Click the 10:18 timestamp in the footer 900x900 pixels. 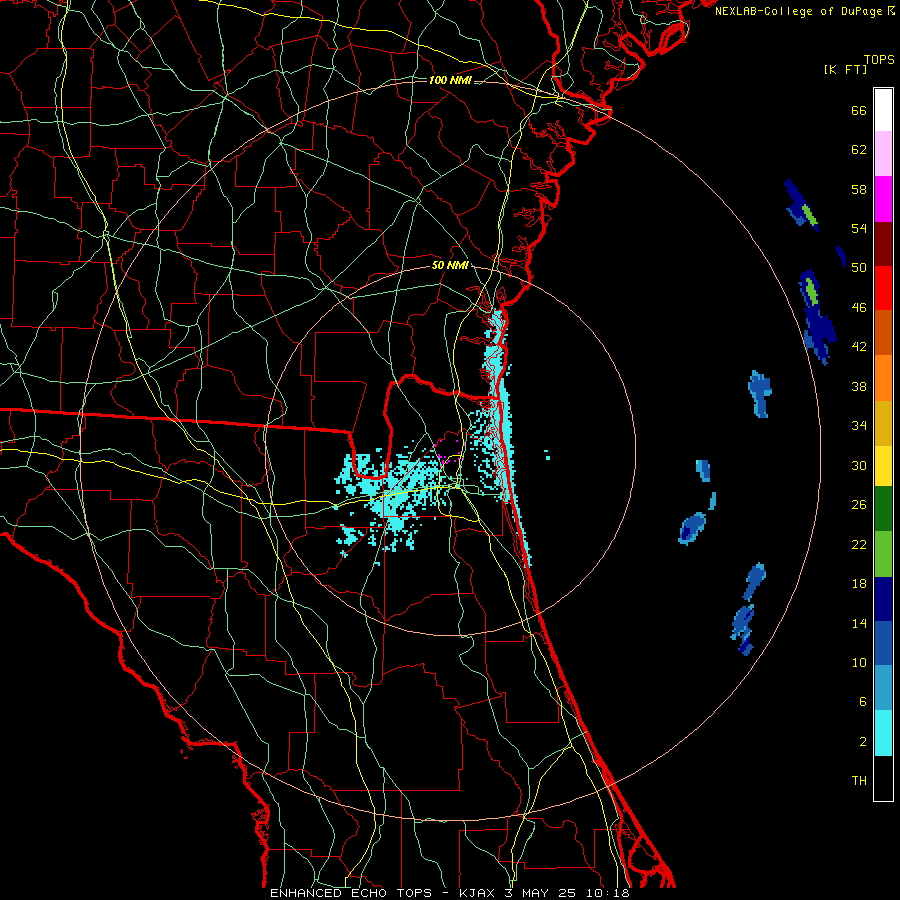click(608, 893)
